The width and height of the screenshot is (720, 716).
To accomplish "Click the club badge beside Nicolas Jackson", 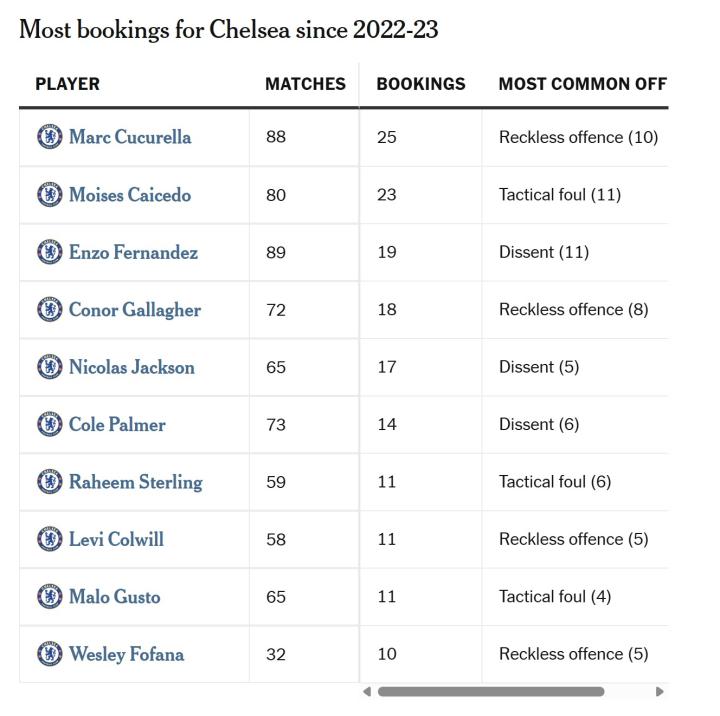I will (49, 367).
